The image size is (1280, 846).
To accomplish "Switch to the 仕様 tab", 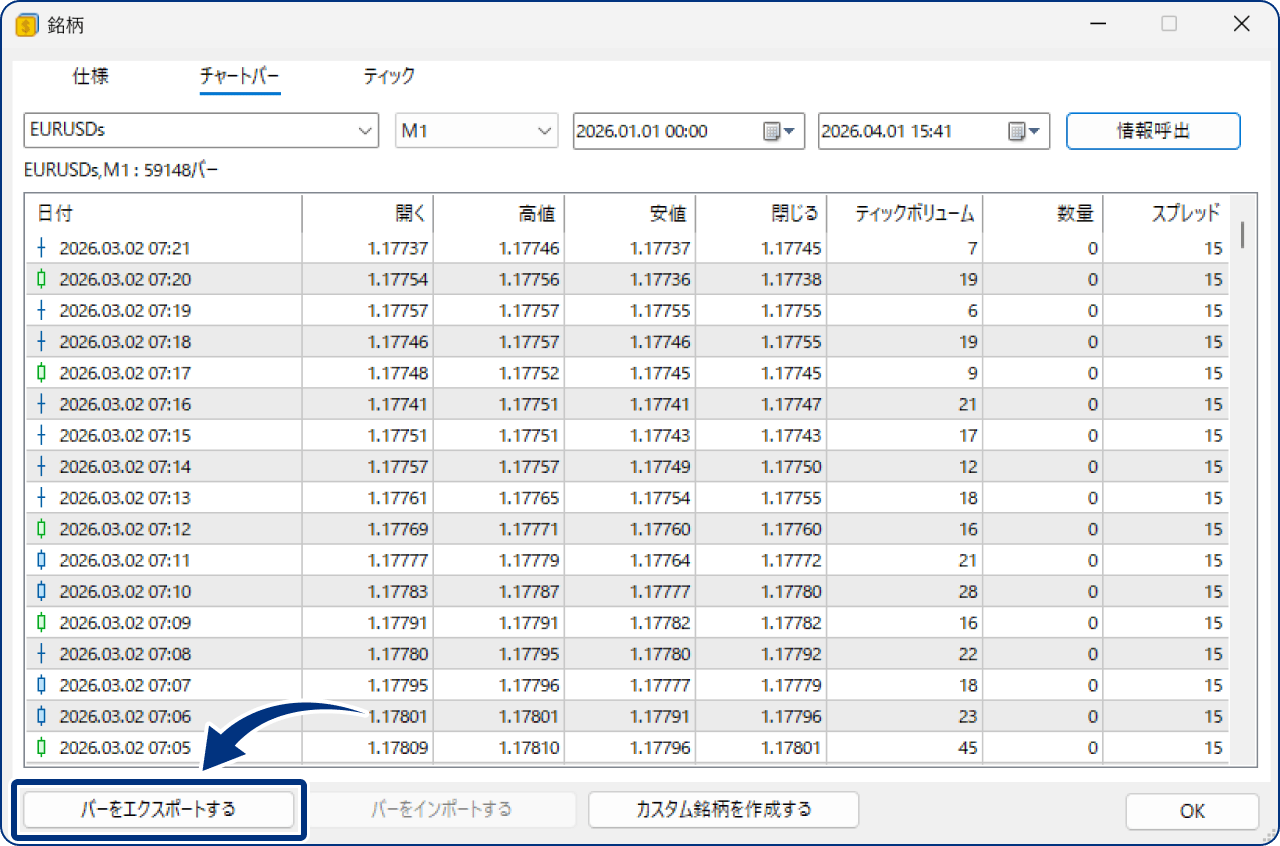I will point(91,76).
